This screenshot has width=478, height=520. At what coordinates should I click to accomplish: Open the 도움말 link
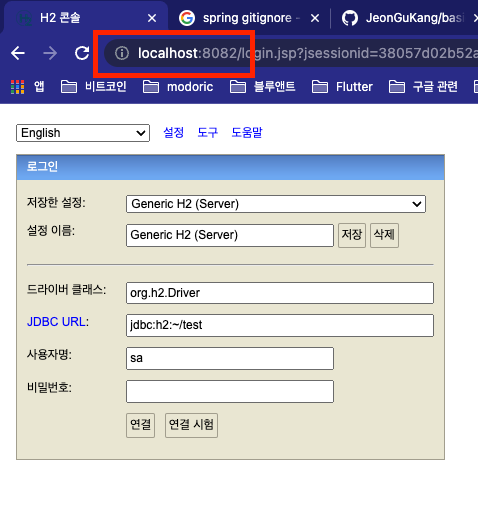247,132
